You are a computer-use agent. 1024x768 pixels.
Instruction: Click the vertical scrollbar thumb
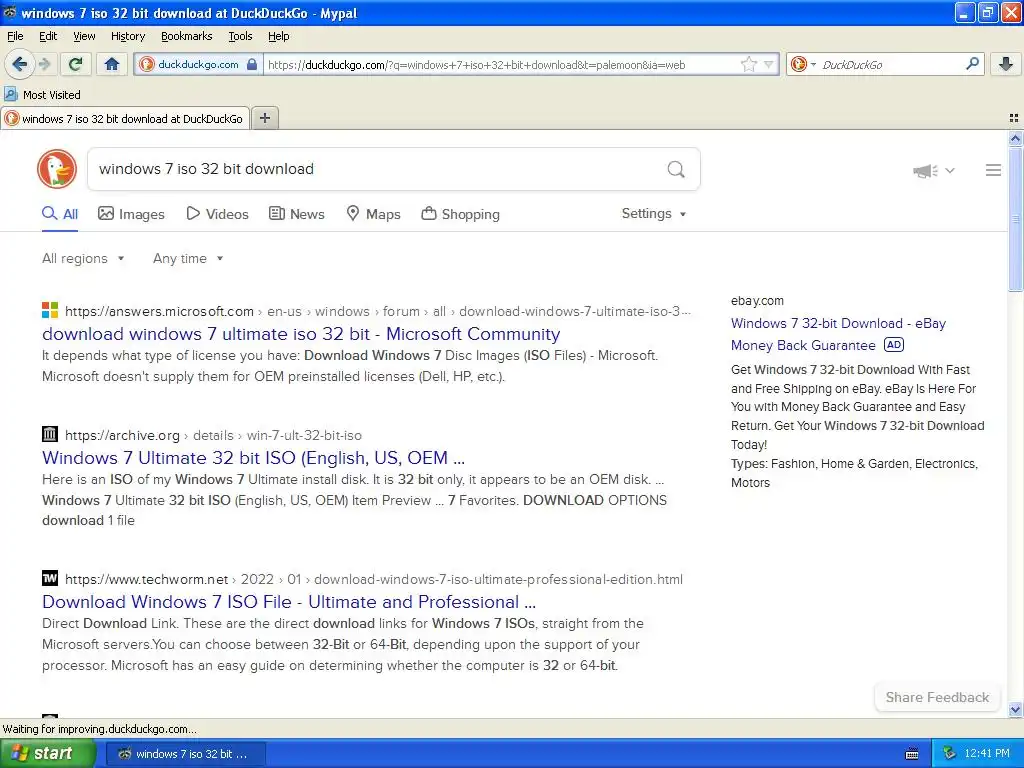click(1015, 219)
